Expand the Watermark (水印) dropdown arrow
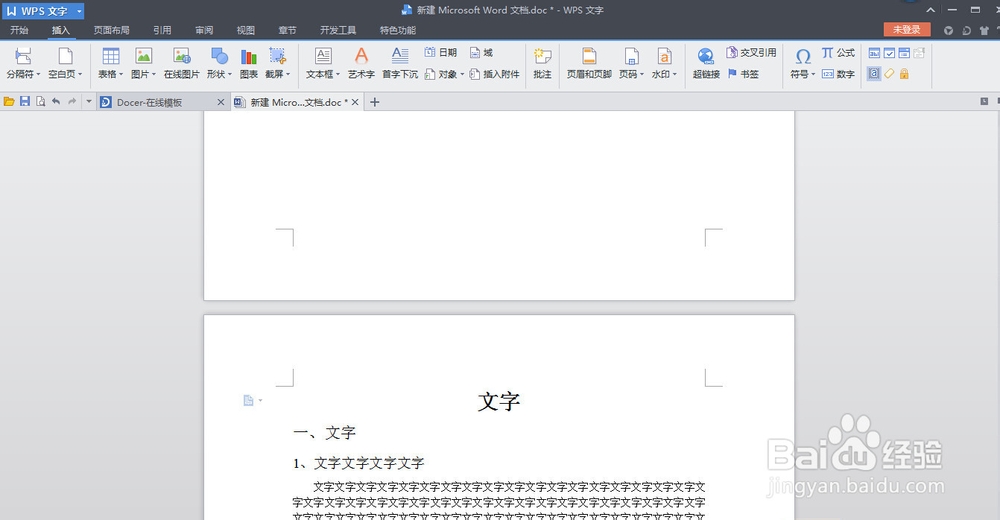This screenshot has width=1000, height=520. [x=674, y=75]
